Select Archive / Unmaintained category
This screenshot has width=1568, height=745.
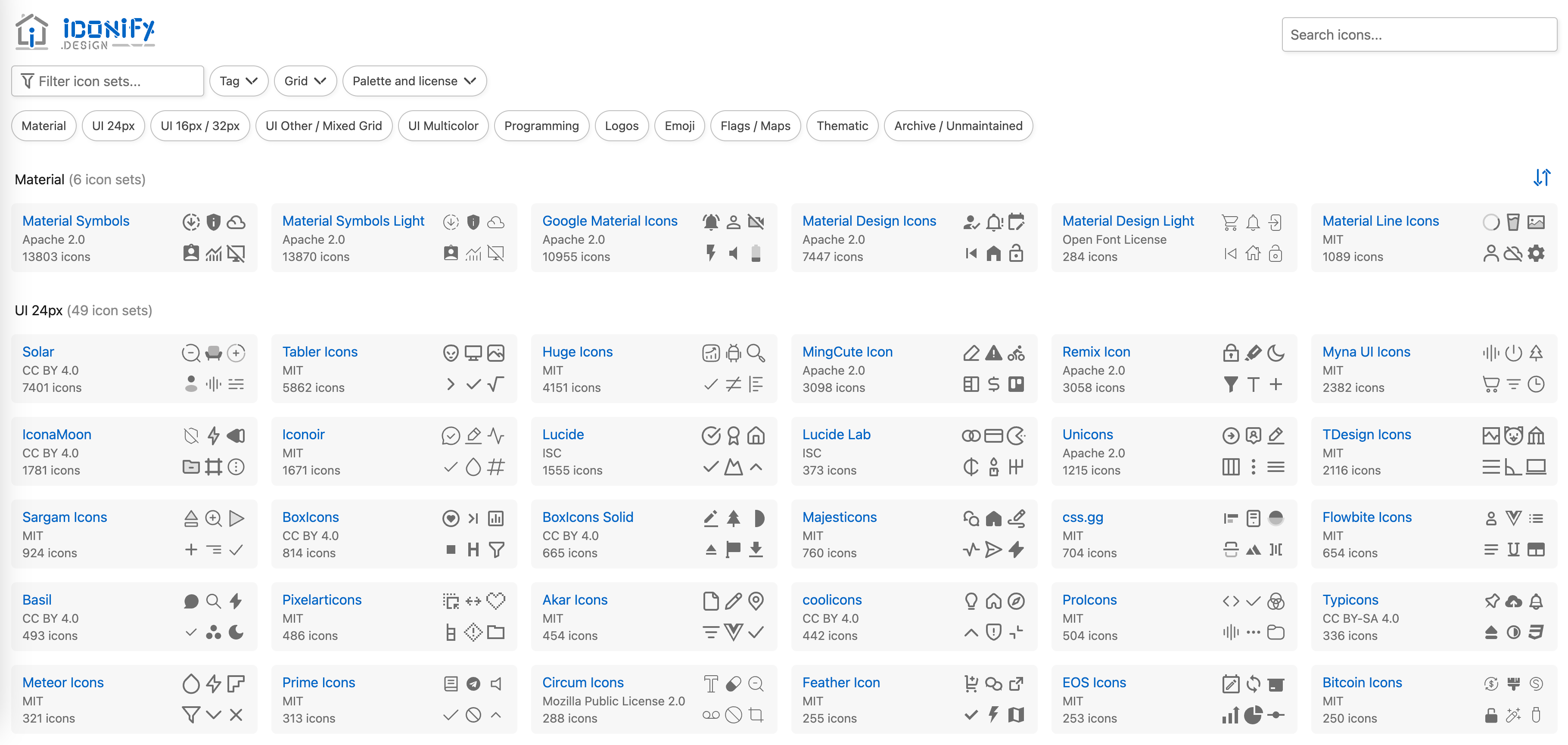point(959,126)
